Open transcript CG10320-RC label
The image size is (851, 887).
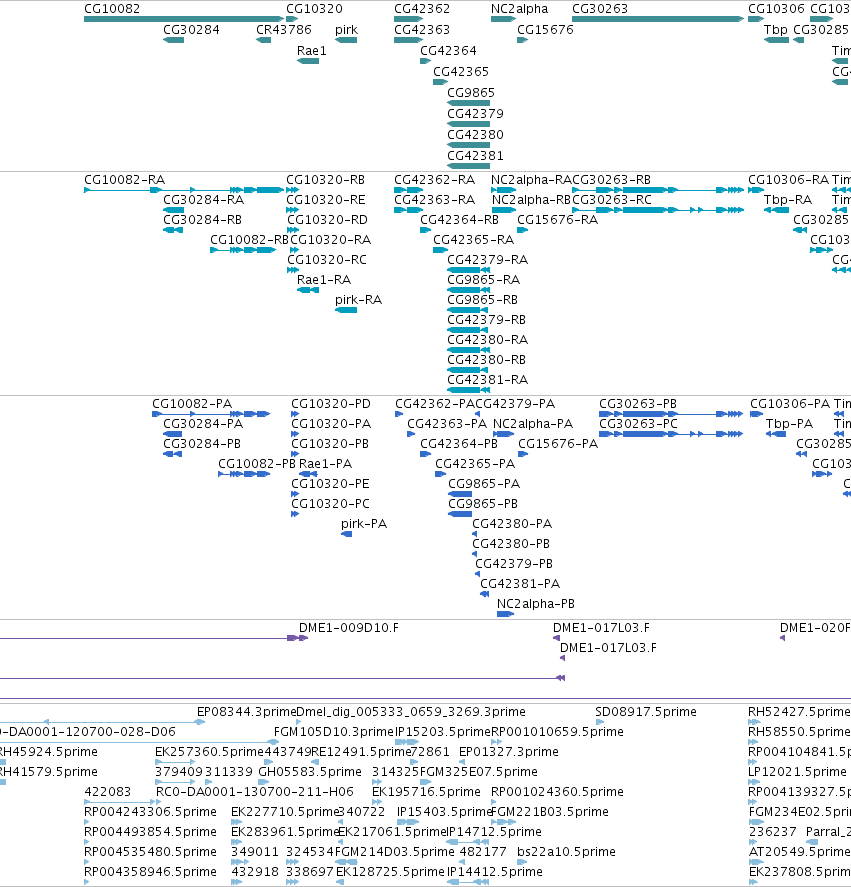pyautogui.click(x=327, y=260)
